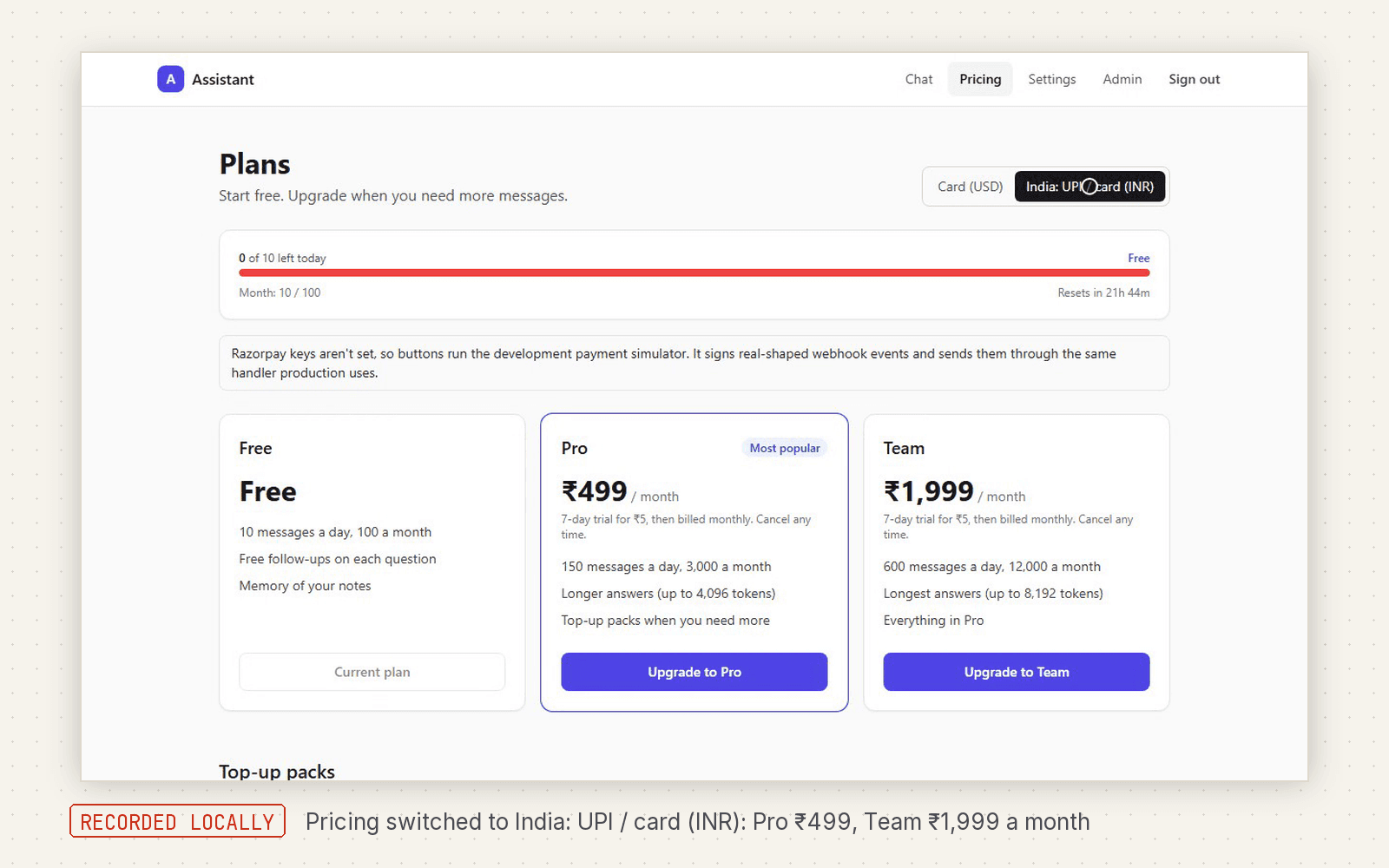
Task: Click the Razorpay keys notice text
Action: (x=674, y=363)
